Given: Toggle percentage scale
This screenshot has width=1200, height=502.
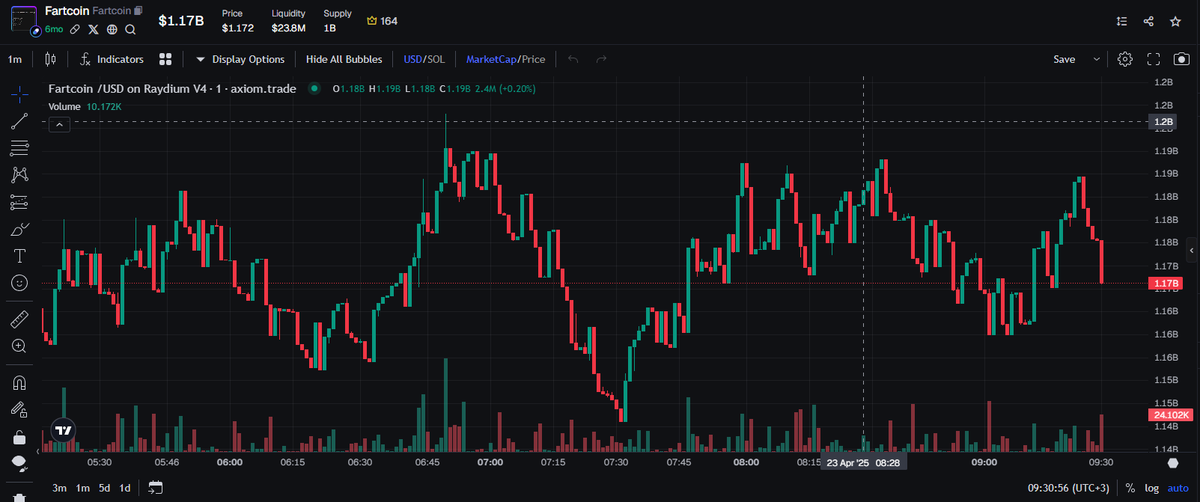Looking at the screenshot, I should [1130, 488].
